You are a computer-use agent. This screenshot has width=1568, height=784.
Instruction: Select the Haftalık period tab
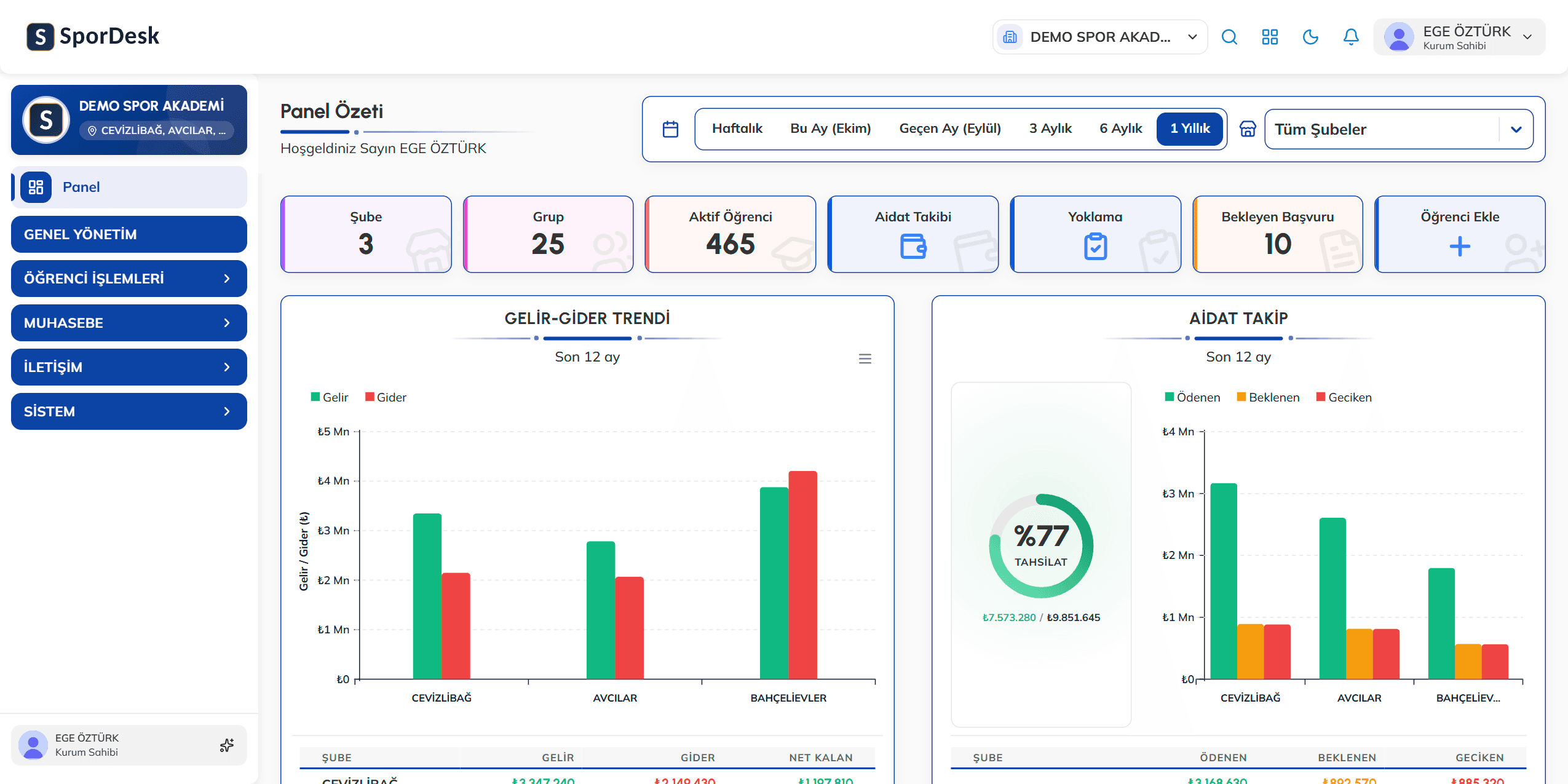tap(737, 129)
